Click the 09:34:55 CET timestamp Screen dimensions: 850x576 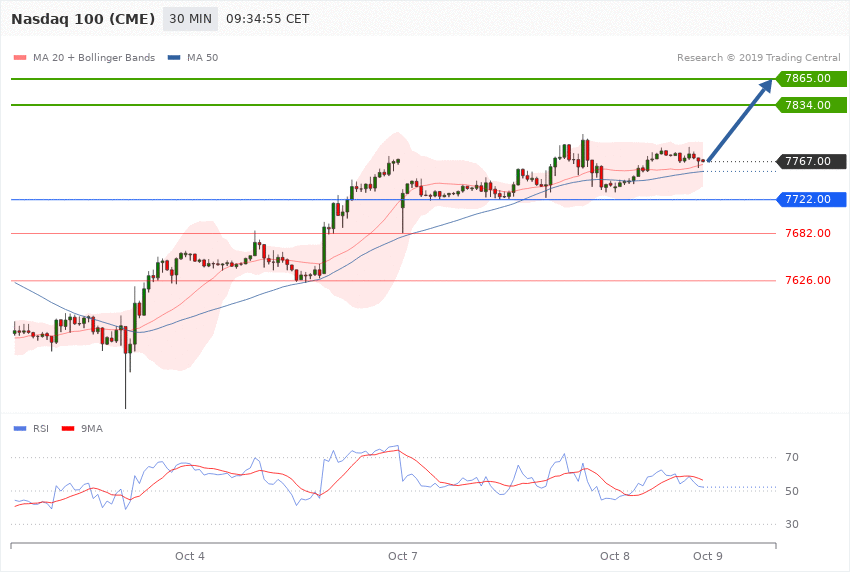tap(267, 19)
